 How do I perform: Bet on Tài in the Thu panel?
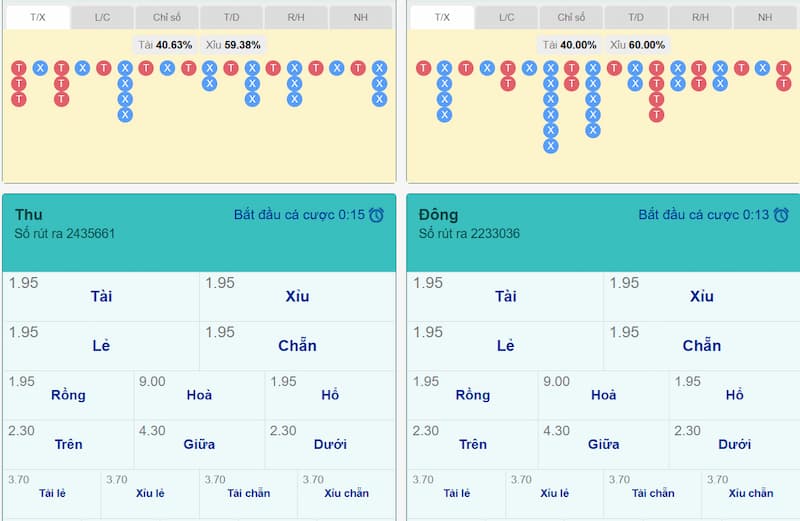pos(101,297)
